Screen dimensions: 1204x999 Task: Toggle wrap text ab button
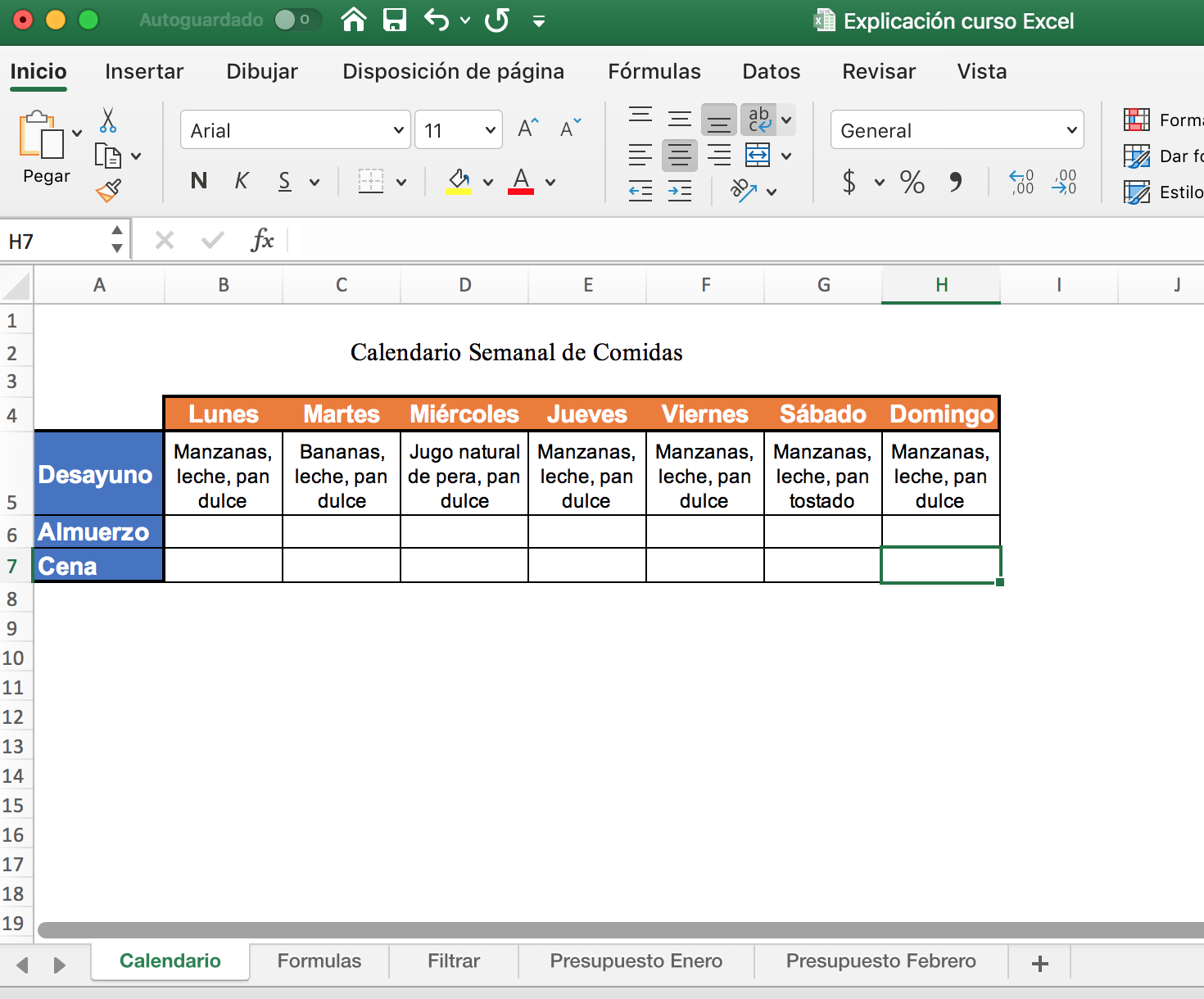point(759,120)
